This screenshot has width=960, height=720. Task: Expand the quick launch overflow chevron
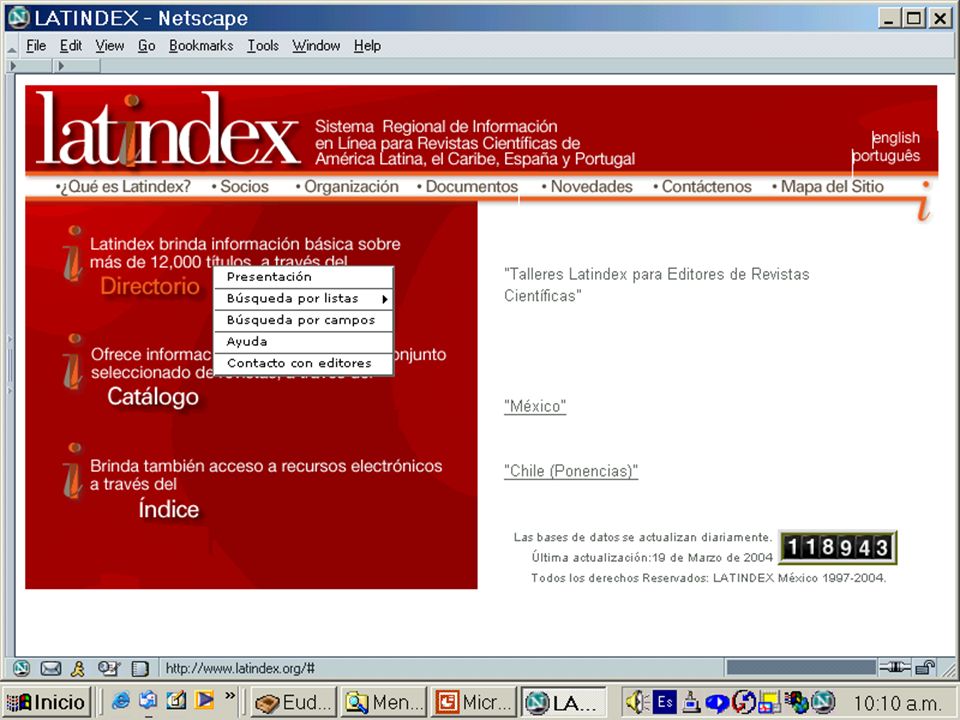point(230,696)
